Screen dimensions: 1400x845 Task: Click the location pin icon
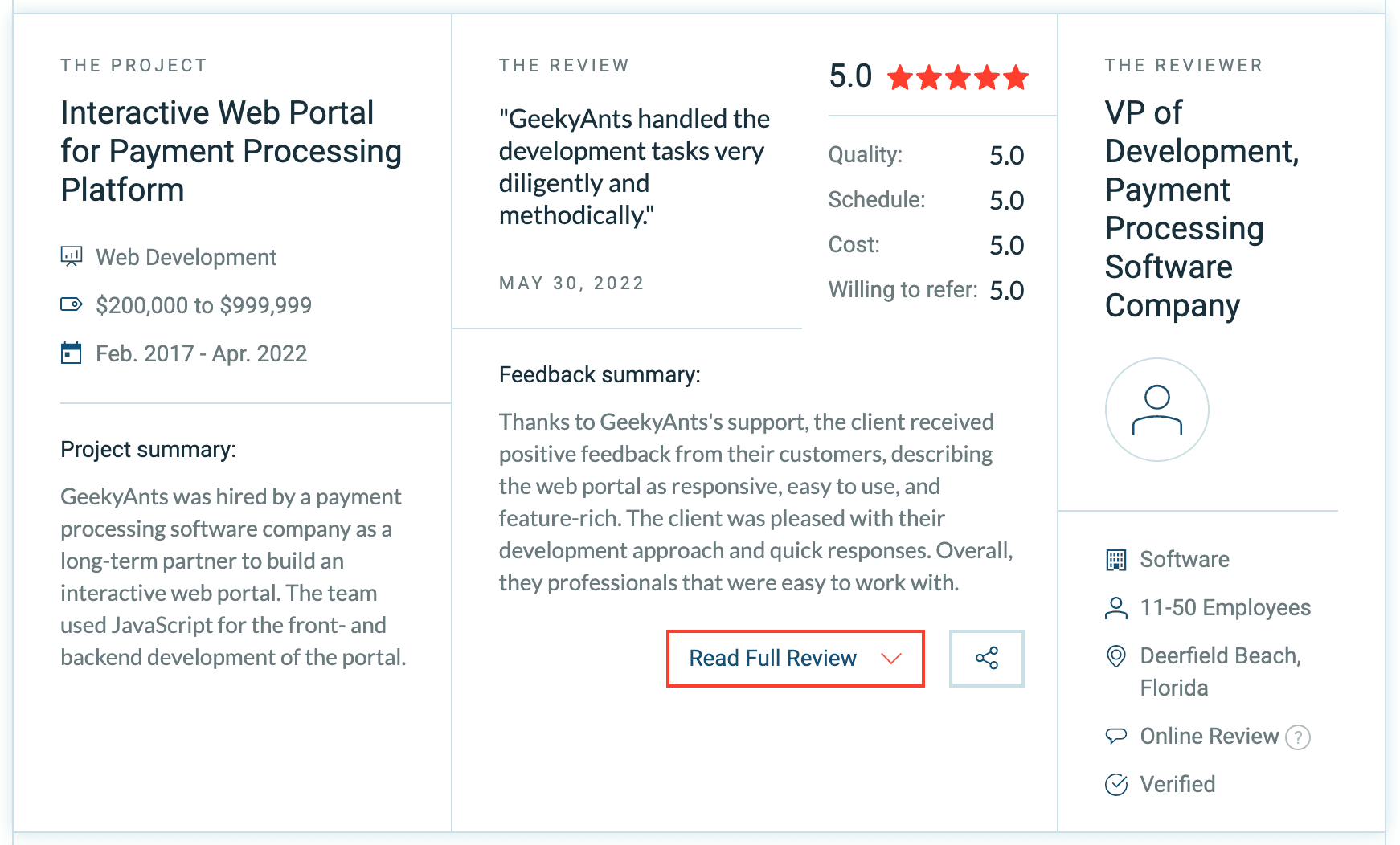pos(1116,656)
